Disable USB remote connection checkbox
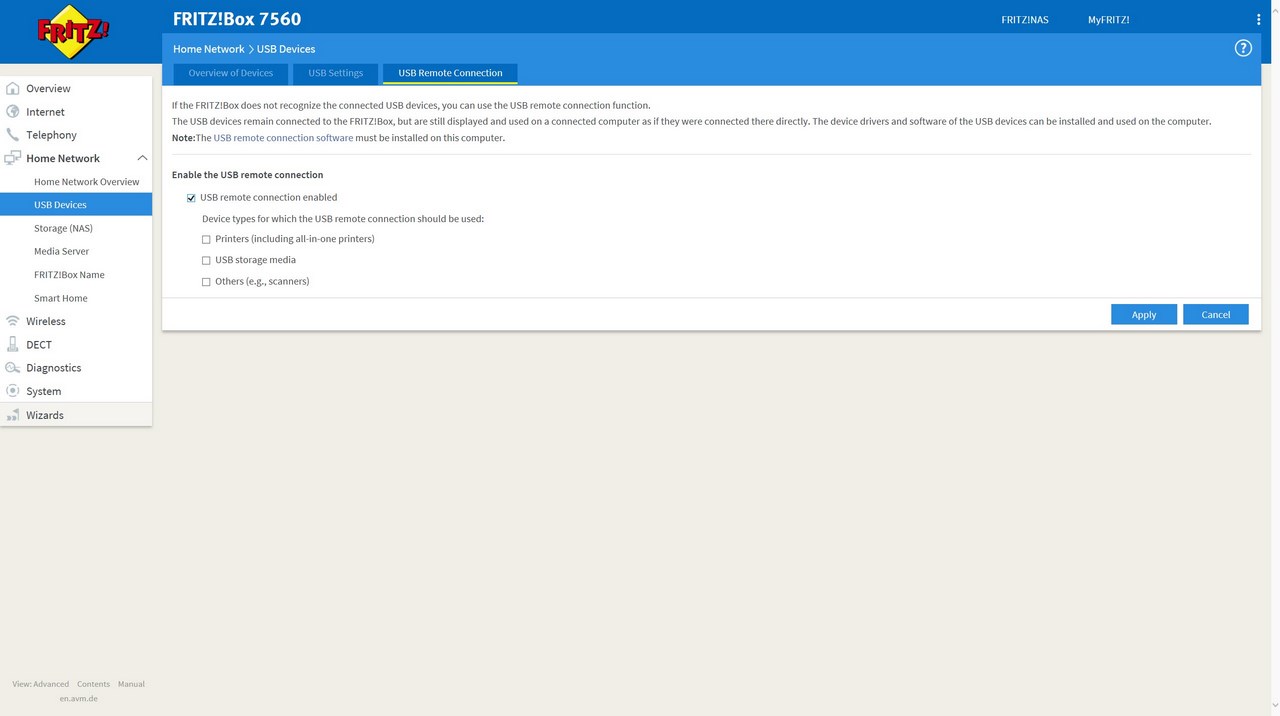The width and height of the screenshot is (1280, 716). pyautogui.click(x=191, y=198)
